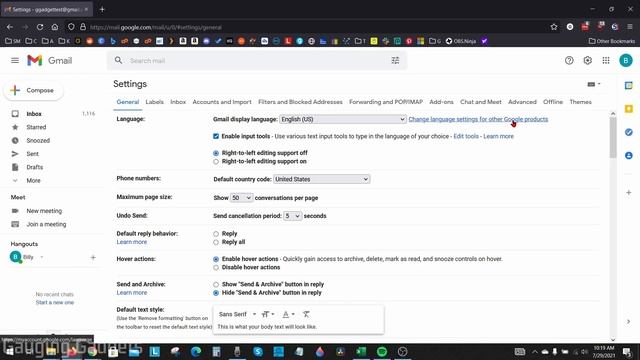Click Edit tools link
Image resolution: width=640 pixels, height=360 pixels.
[x=466, y=136]
